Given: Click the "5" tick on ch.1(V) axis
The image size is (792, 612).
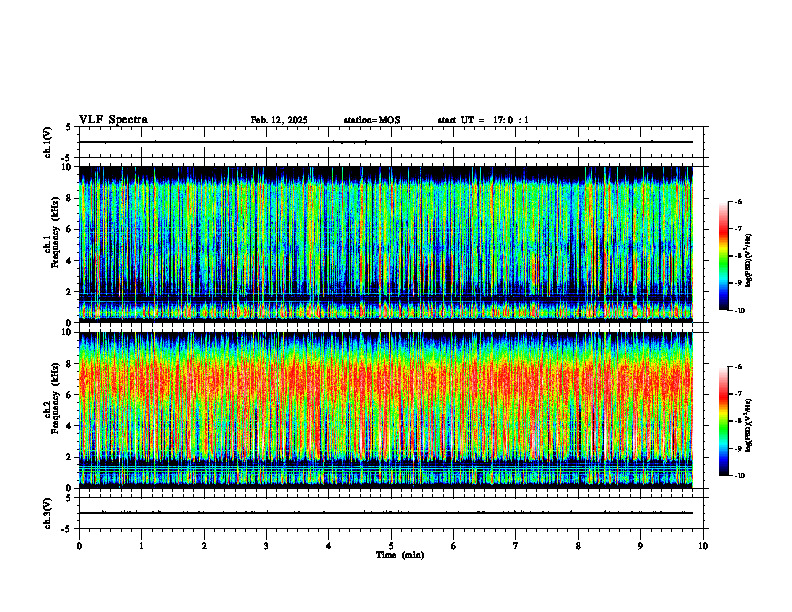Looking at the screenshot, I should (x=67, y=127).
